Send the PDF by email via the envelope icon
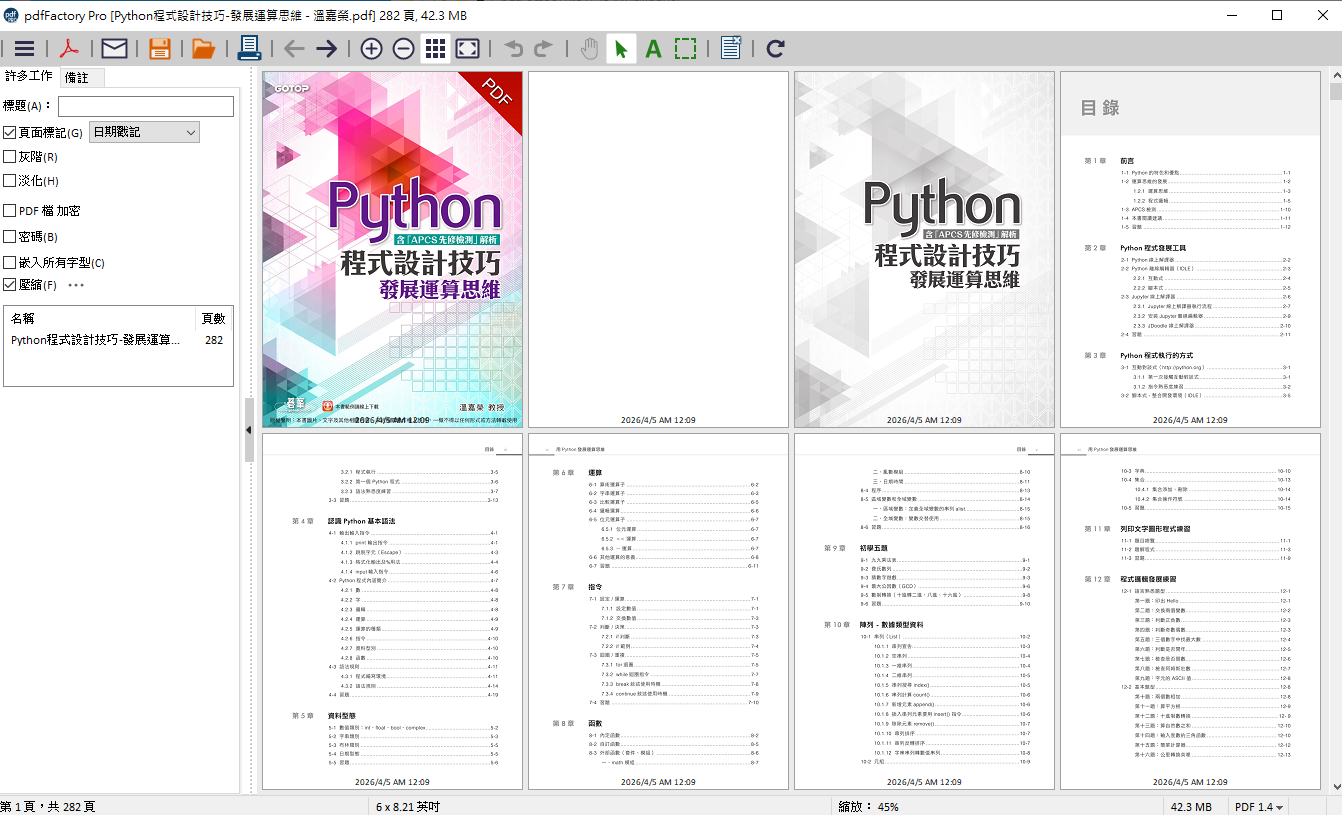The width and height of the screenshot is (1342, 815). click(114, 48)
